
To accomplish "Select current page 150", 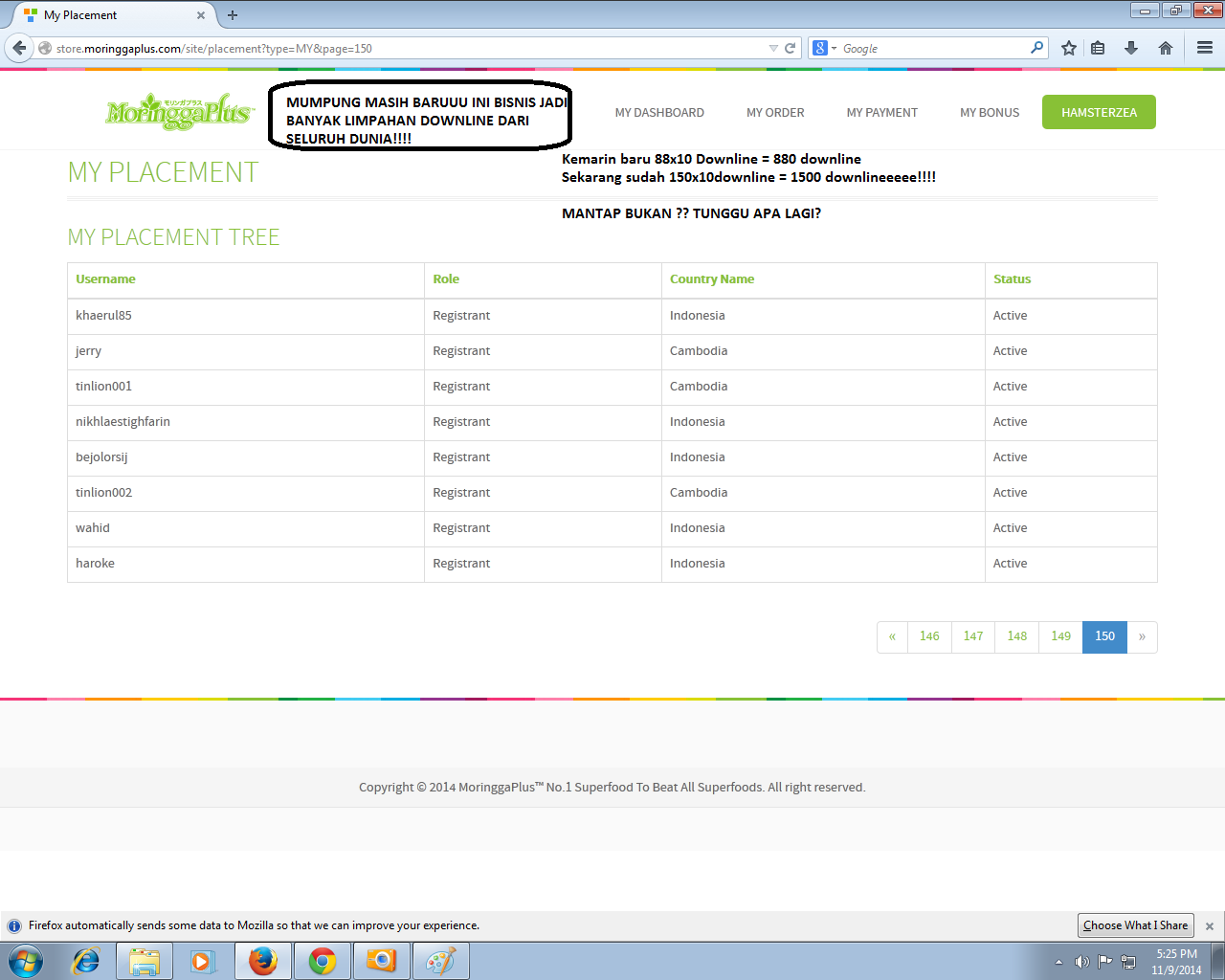I will (1105, 636).
